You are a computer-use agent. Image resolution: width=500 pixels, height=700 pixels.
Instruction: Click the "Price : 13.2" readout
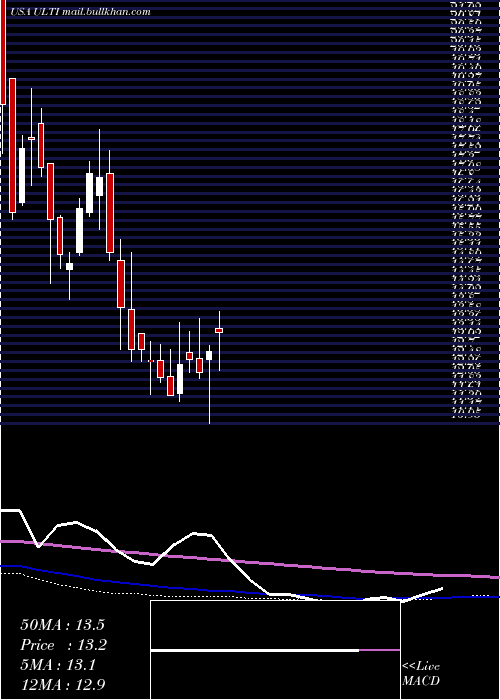tap(63, 645)
